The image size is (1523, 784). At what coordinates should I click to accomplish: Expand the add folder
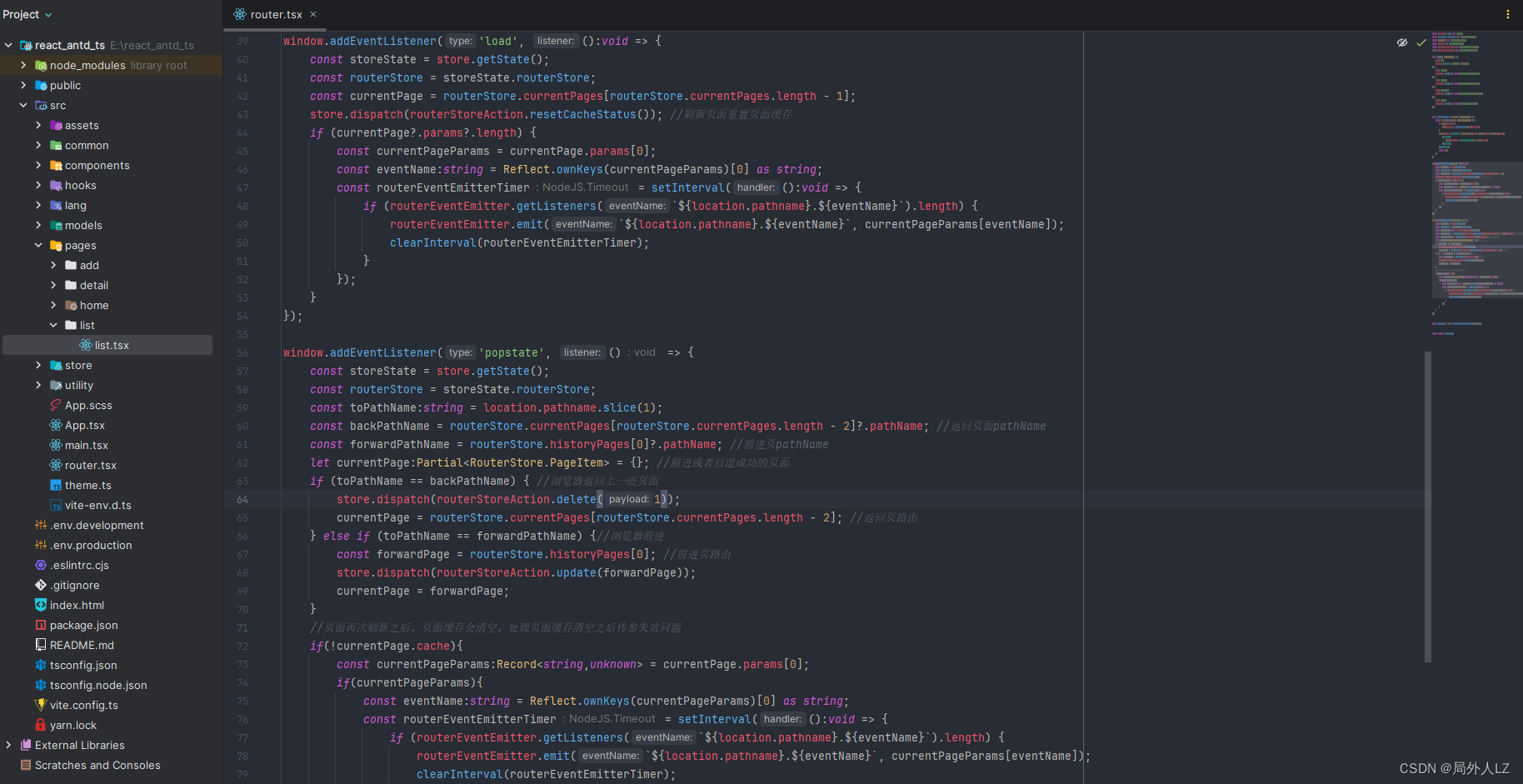point(53,265)
